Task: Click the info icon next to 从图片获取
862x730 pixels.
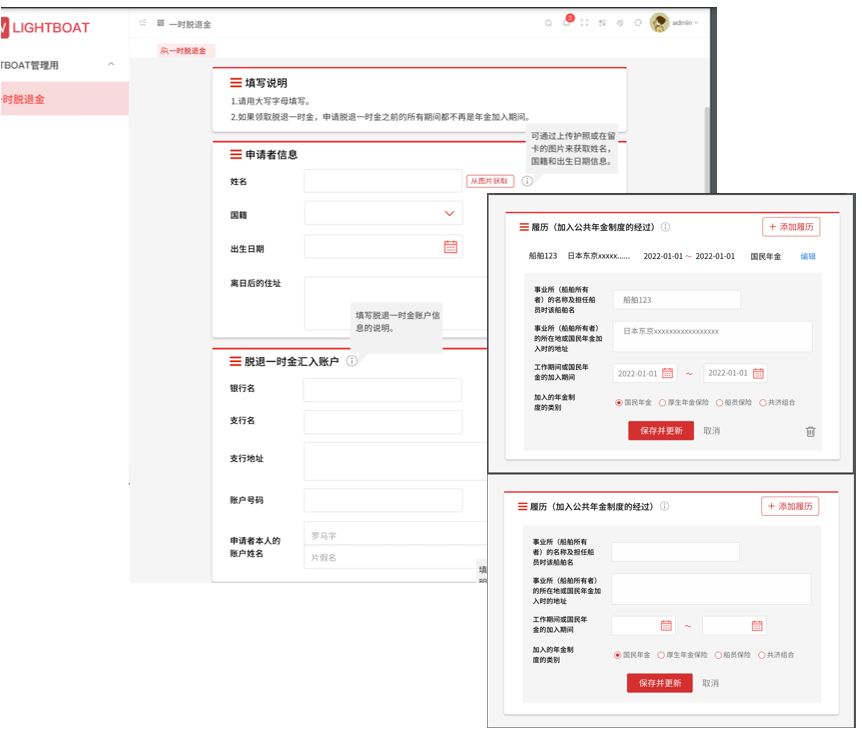Action: coord(527,181)
